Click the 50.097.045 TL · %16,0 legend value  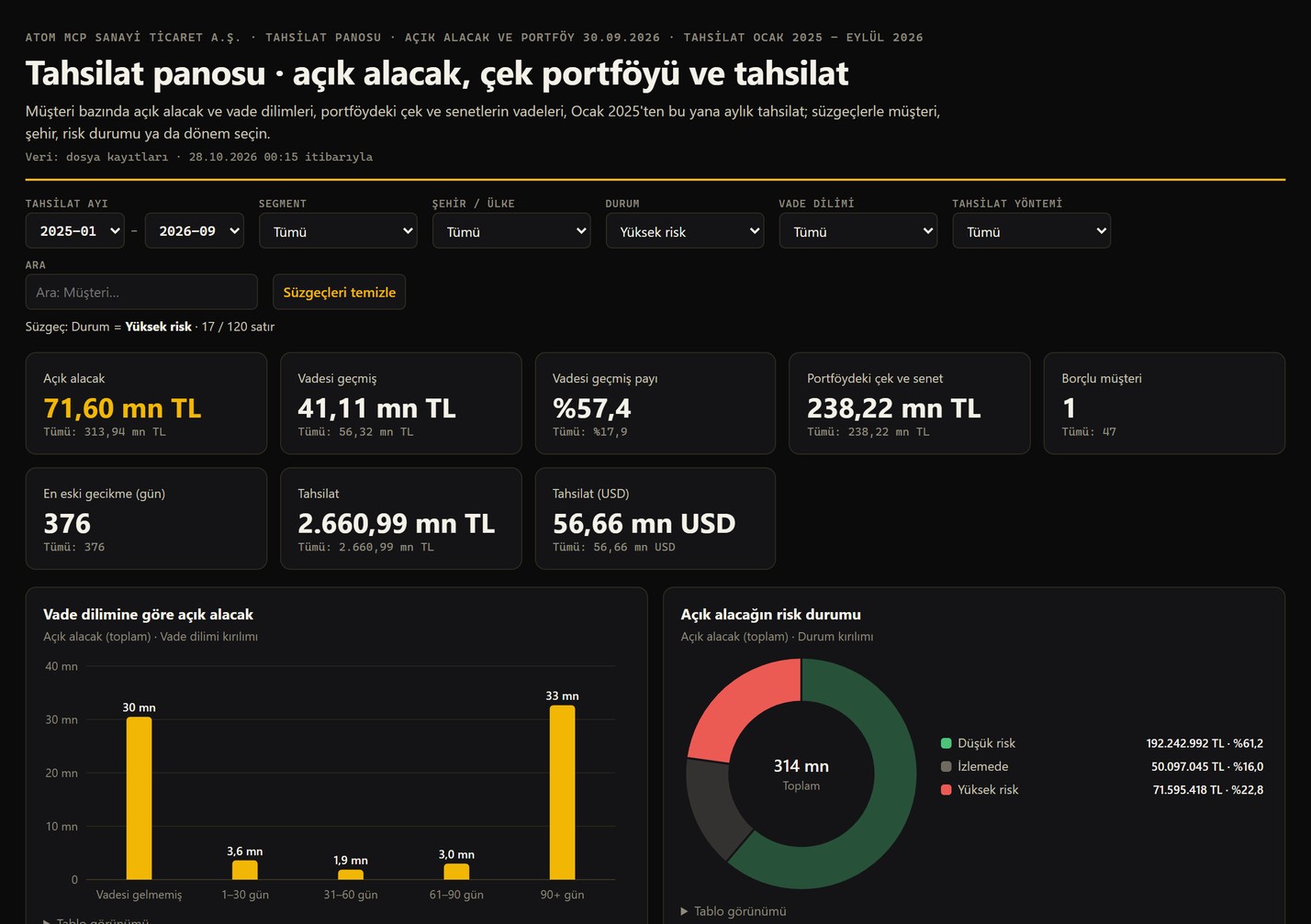pos(1207,766)
